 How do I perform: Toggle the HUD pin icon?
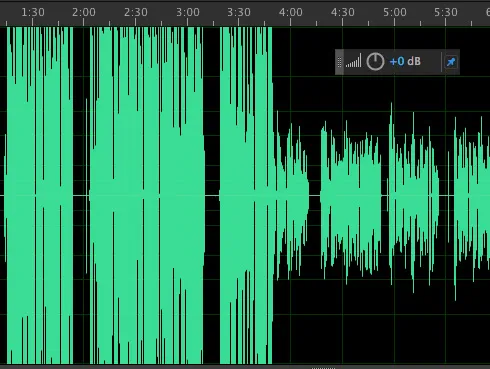(x=451, y=62)
